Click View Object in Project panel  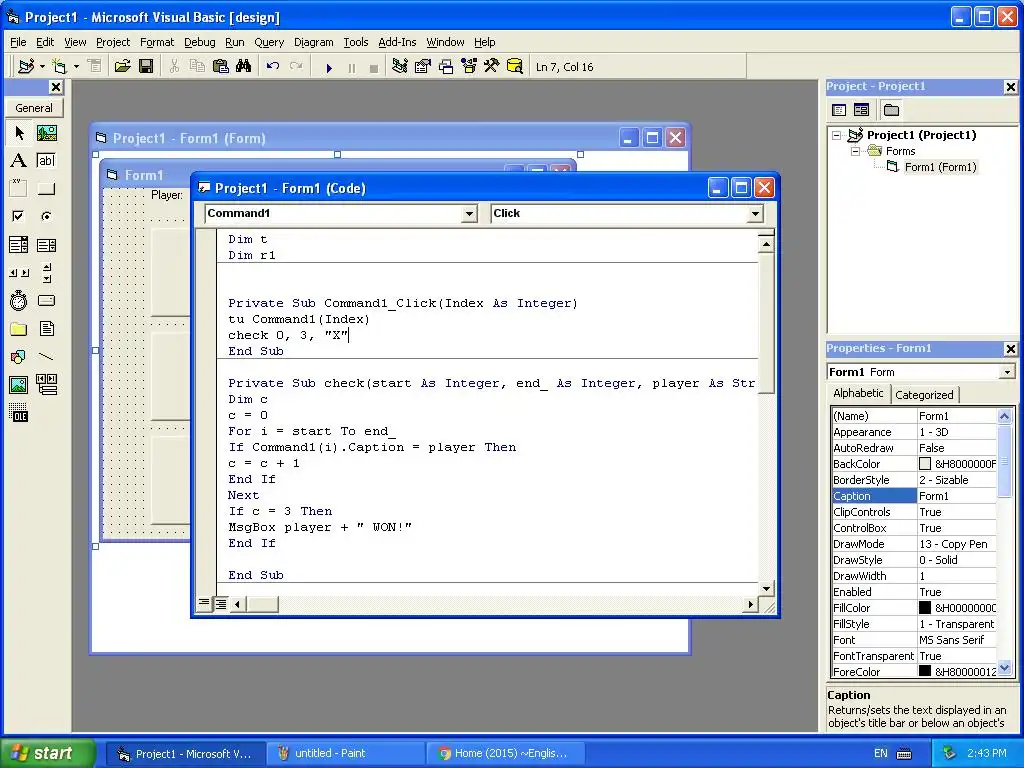pyautogui.click(x=861, y=110)
